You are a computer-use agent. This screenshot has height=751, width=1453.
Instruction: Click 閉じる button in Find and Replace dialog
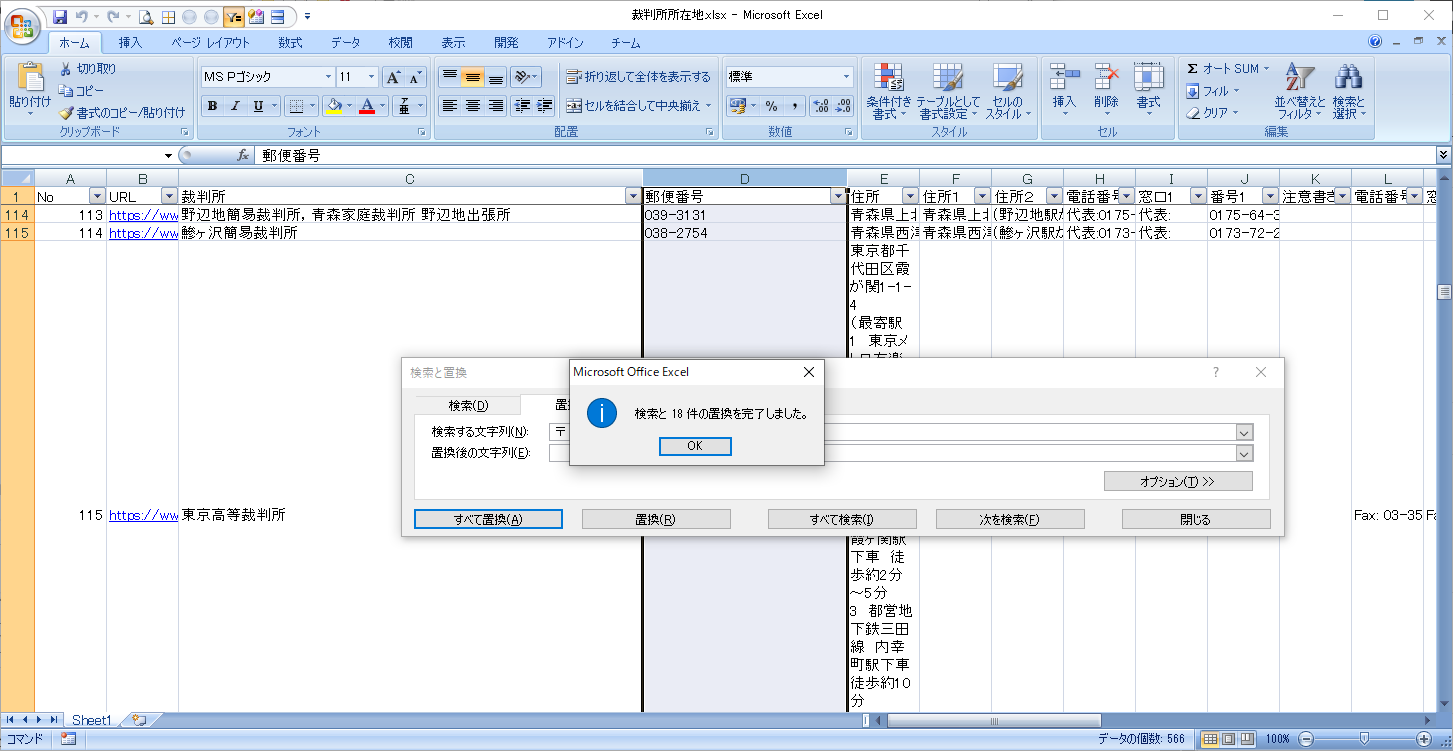pos(1196,519)
